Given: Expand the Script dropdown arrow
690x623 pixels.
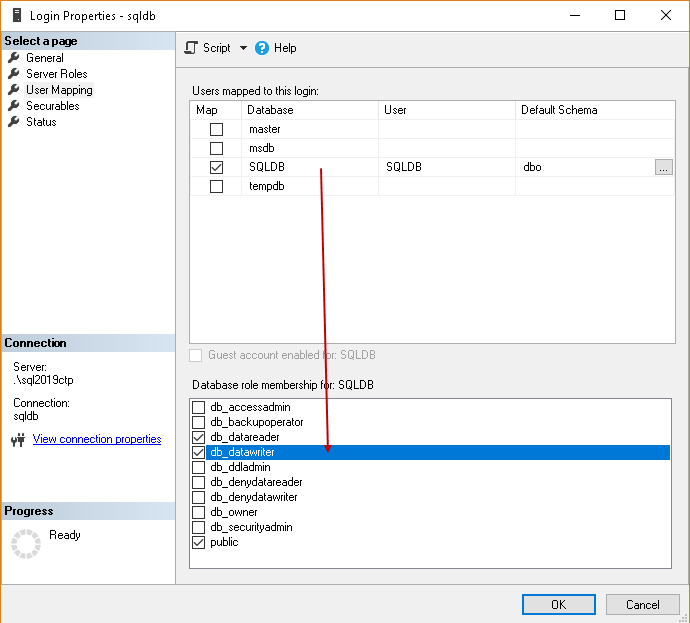Looking at the screenshot, I should click(x=243, y=48).
